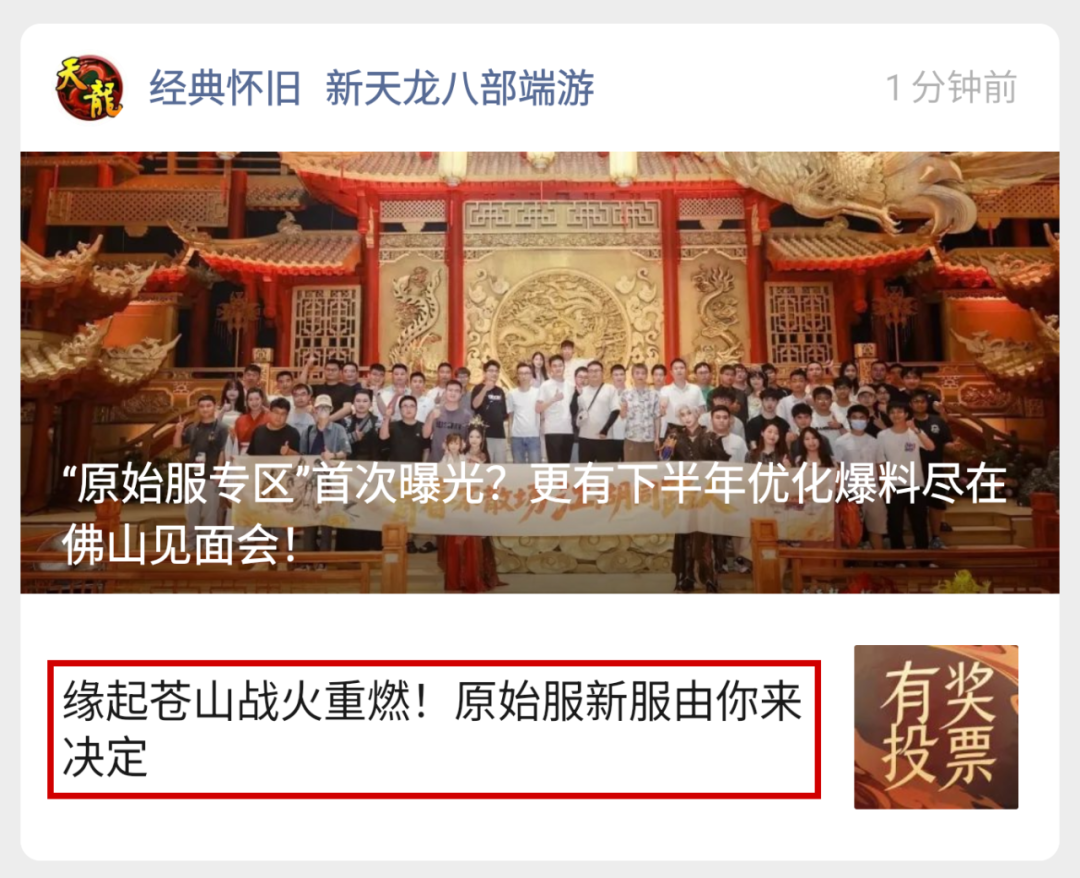Open the headline "原始服专区"首次曝光 article
1080x878 pixels.
[x=540, y=372]
